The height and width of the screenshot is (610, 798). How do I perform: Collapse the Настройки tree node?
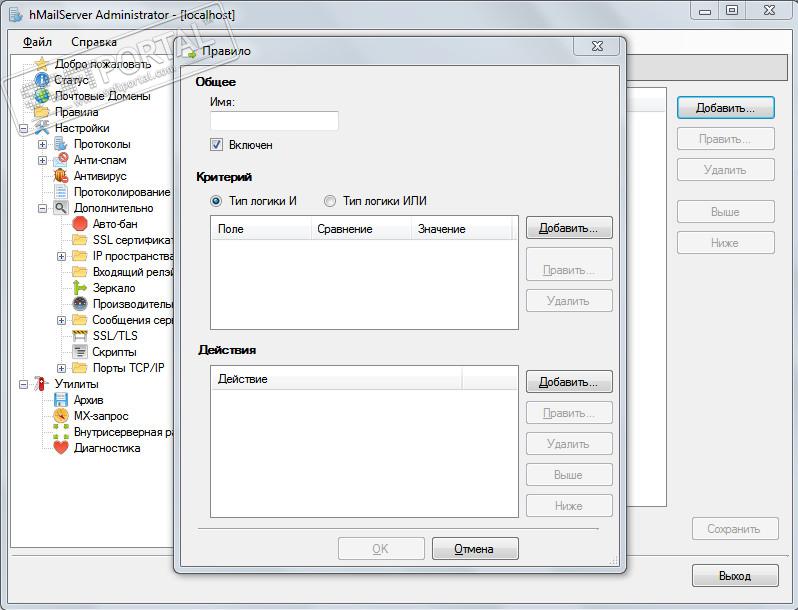click(23, 128)
